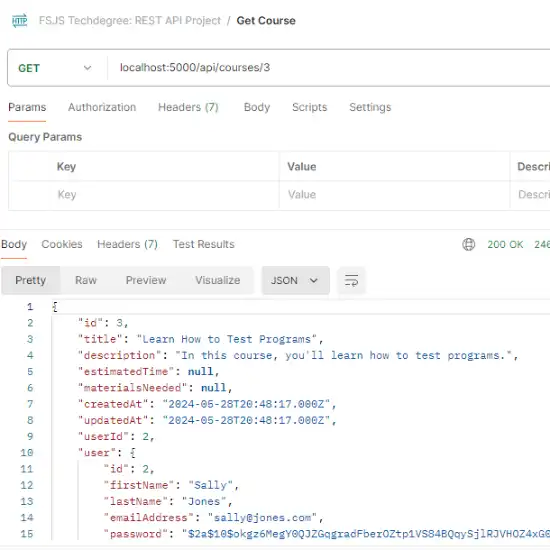Open the Settings tab
550x550 pixels.
coord(370,107)
